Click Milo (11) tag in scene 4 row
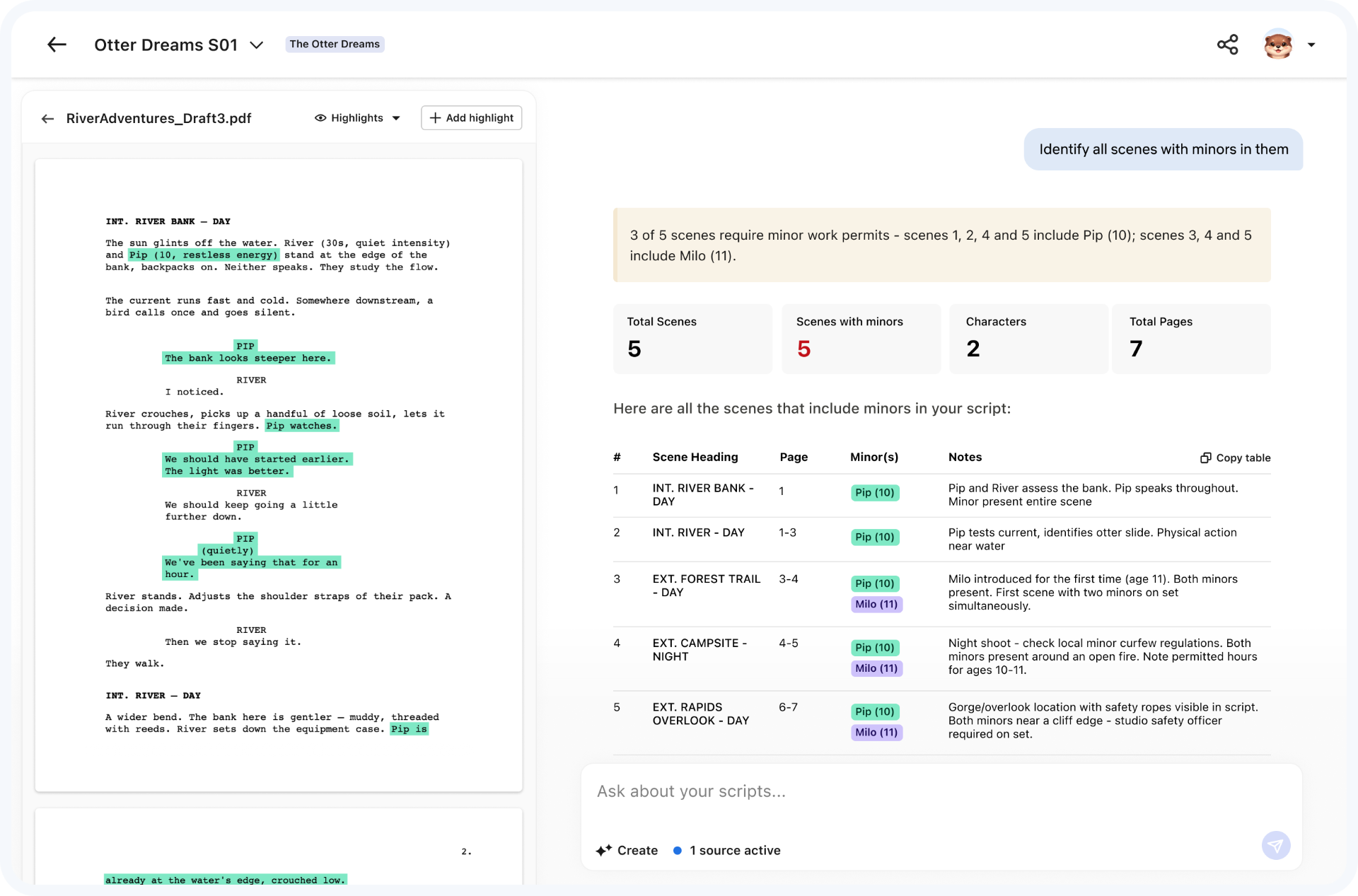 click(876, 669)
